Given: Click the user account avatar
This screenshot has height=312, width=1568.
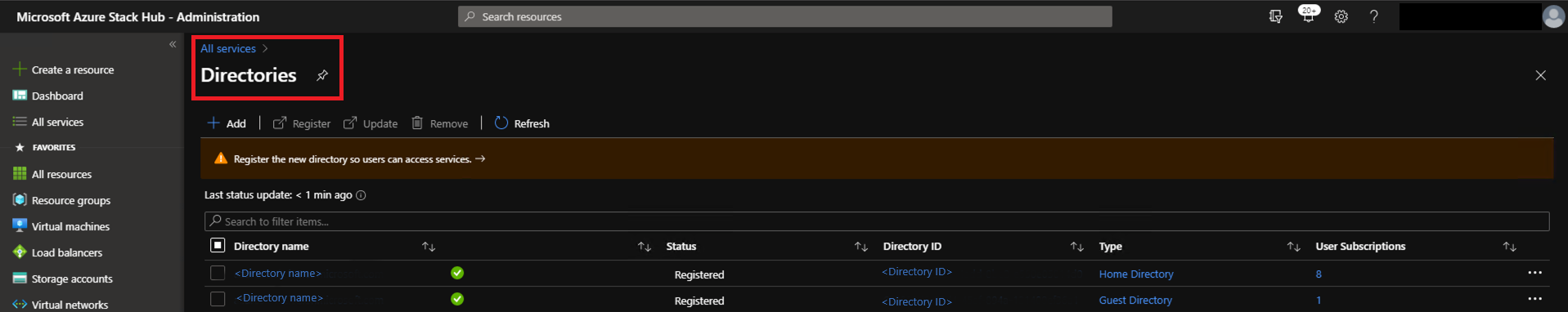Looking at the screenshot, I should click(1553, 16).
